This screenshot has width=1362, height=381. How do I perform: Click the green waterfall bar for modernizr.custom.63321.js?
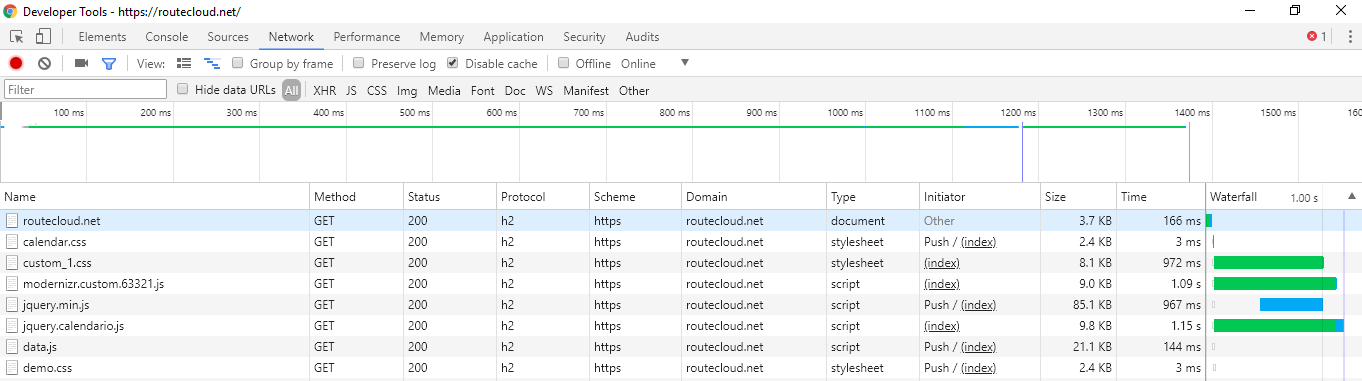tap(1275, 284)
